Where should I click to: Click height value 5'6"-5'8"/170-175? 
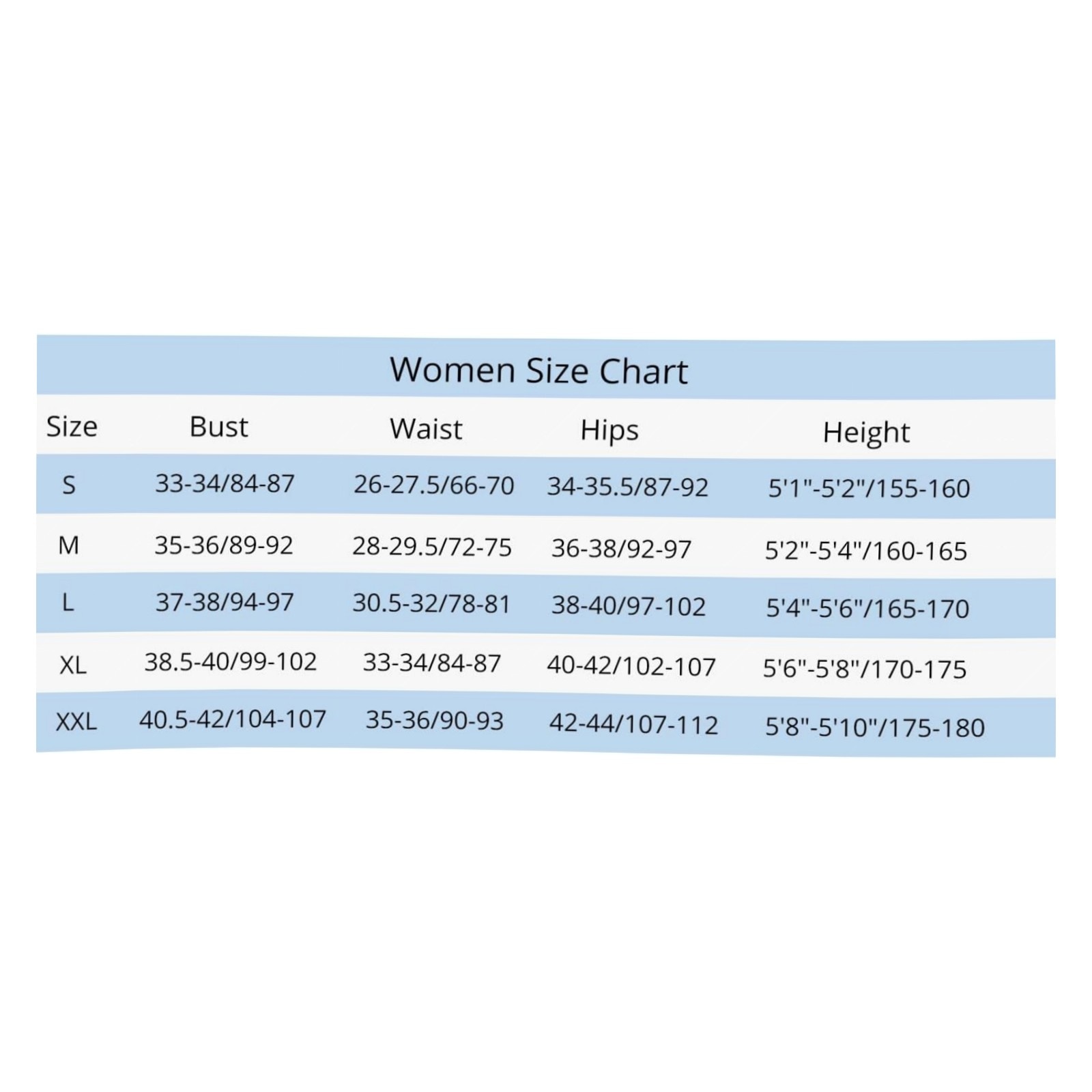pyautogui.click(x=865, y=669)
